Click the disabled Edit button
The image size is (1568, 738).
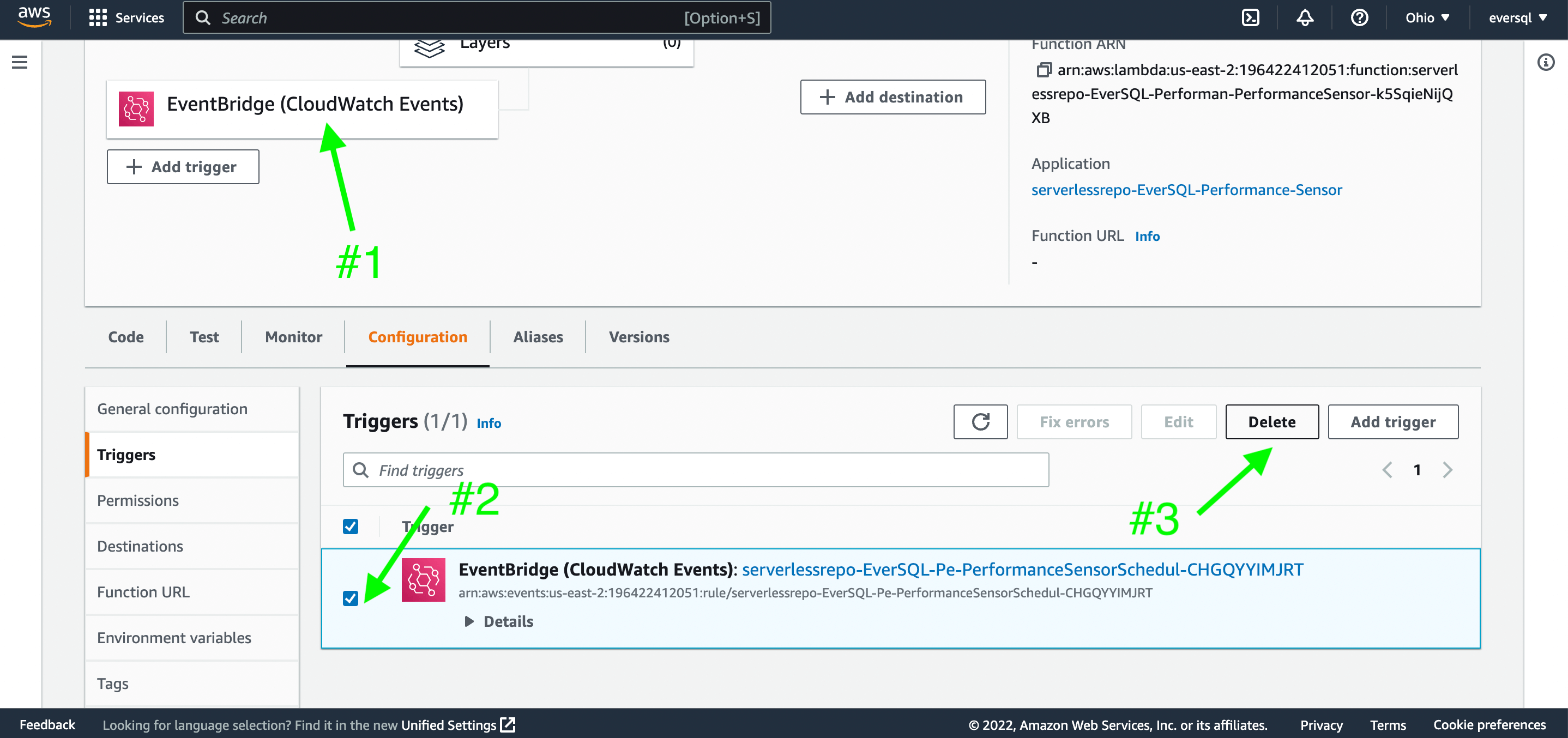1178,422
